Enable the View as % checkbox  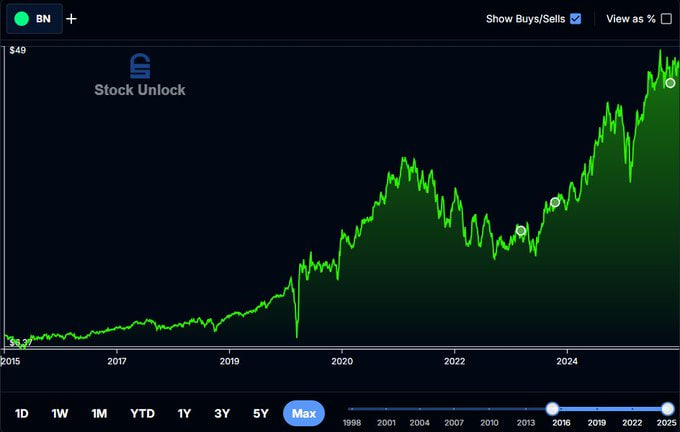[666, 18]
